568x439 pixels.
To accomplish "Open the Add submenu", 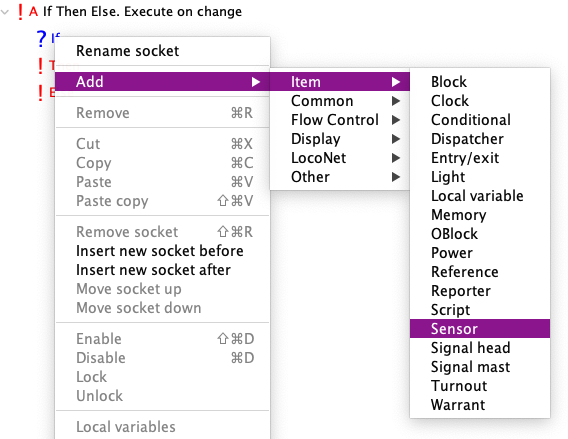I will coord(163,81).
